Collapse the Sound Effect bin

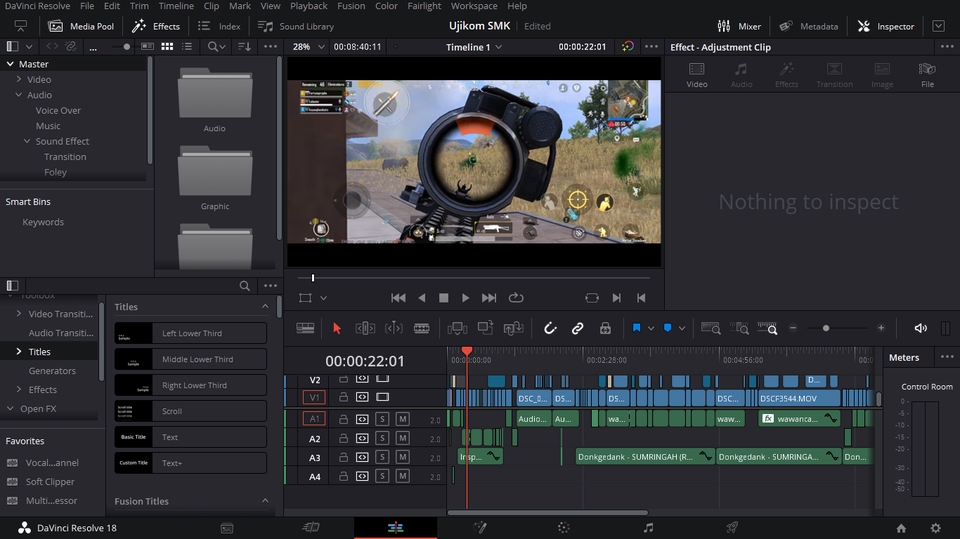[x=27, y=141]
